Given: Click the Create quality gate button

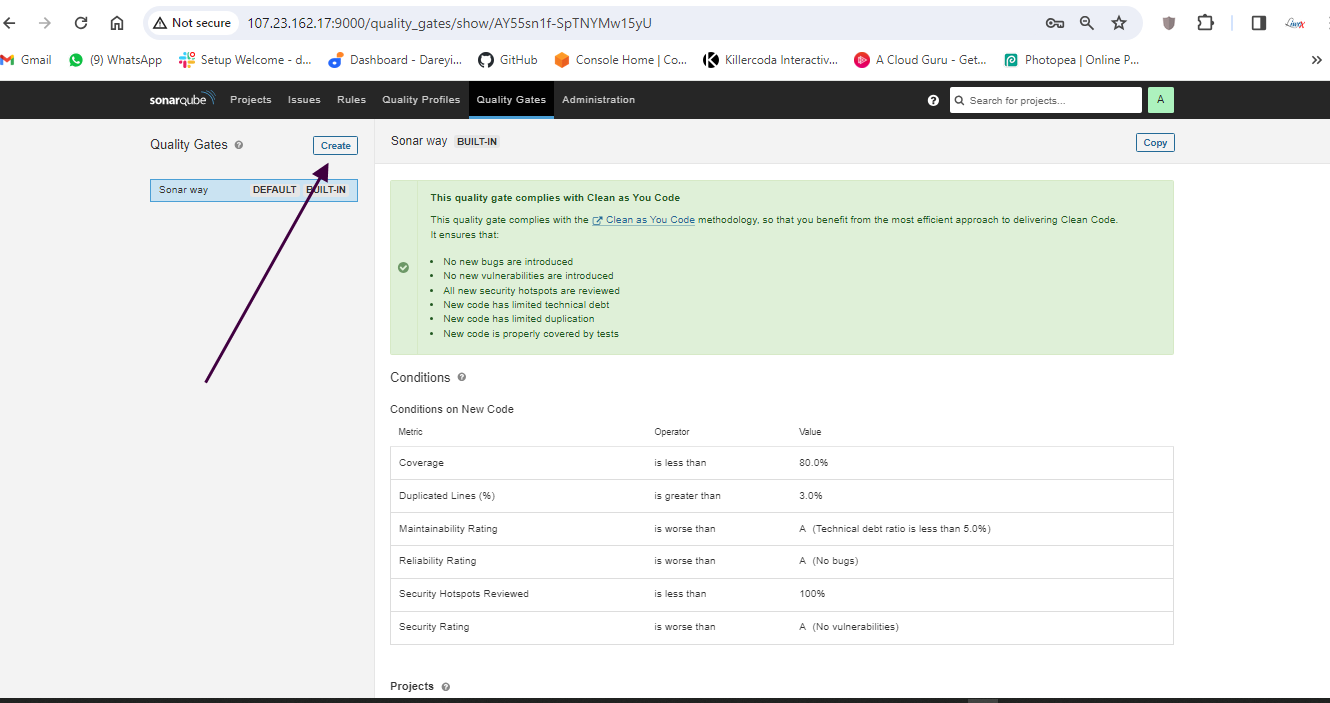Looking at the screenshot, I should click(x=335, y=146).
